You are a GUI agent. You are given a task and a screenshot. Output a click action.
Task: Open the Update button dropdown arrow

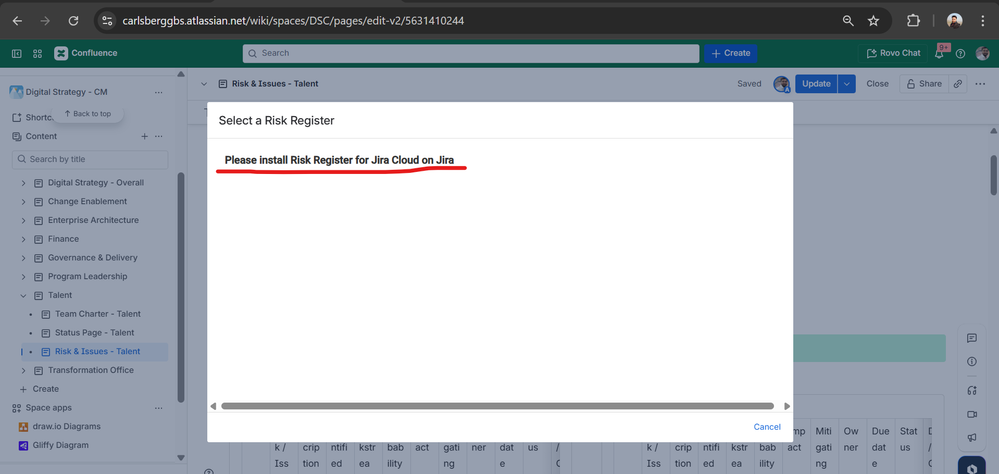(x=847, y=83)
